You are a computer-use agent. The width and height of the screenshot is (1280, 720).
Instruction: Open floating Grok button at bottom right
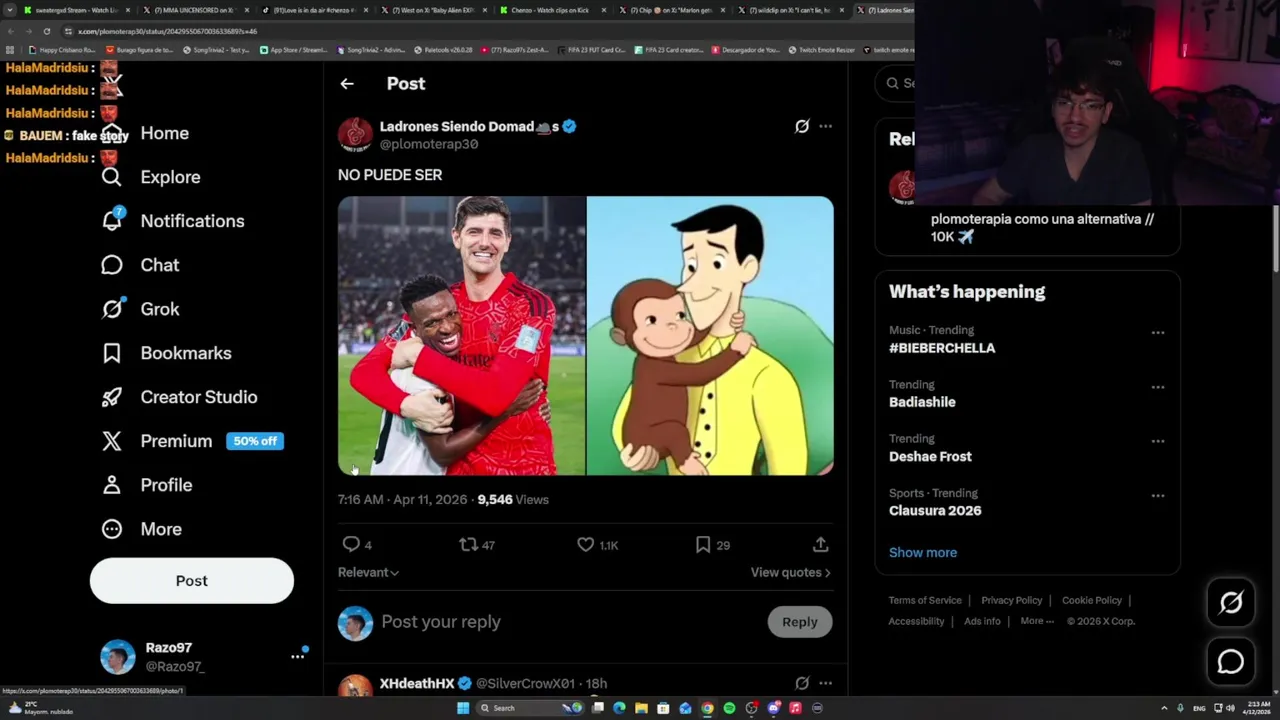click(1231, 602)
